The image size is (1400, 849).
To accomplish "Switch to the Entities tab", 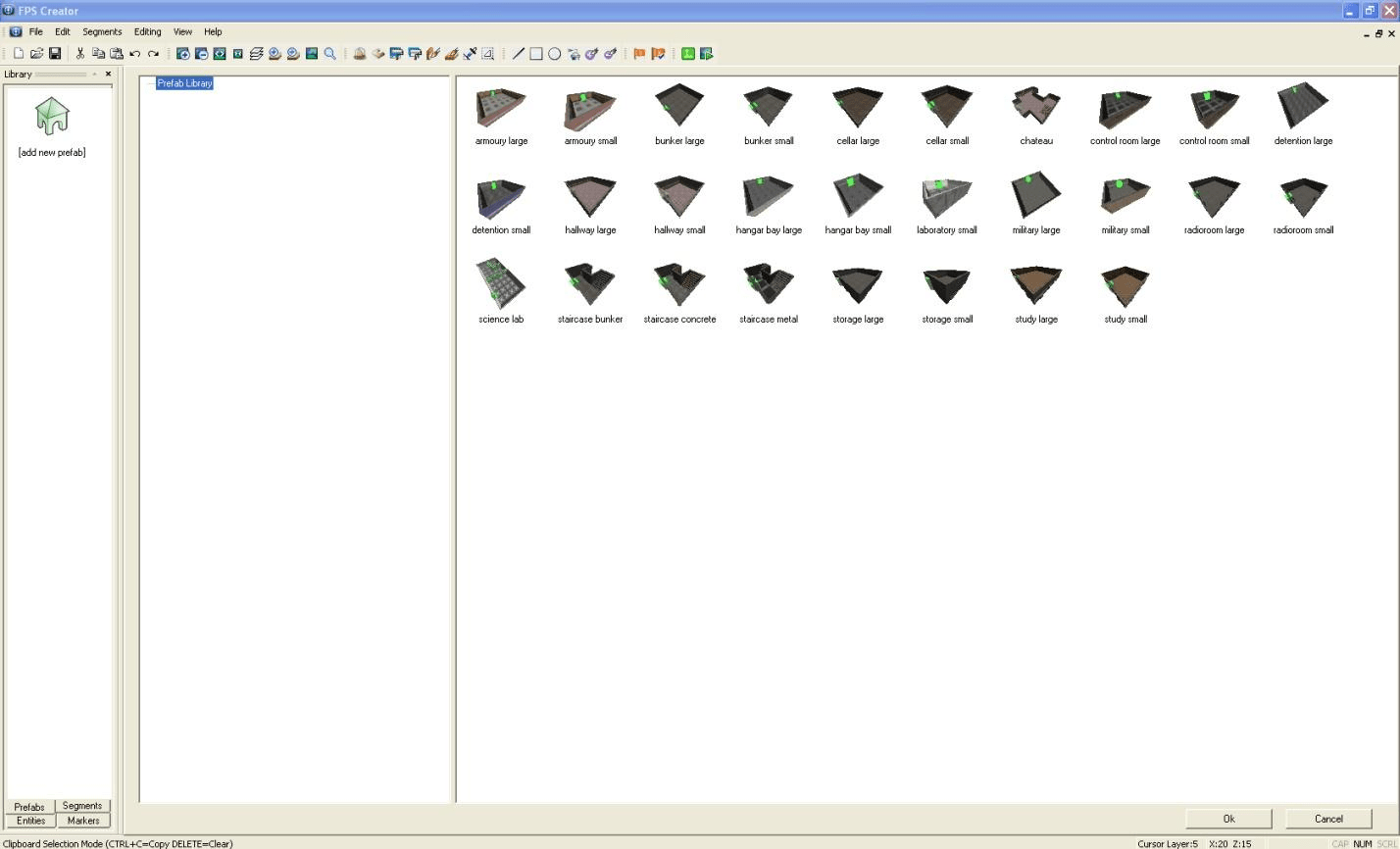I will (30, 821).
